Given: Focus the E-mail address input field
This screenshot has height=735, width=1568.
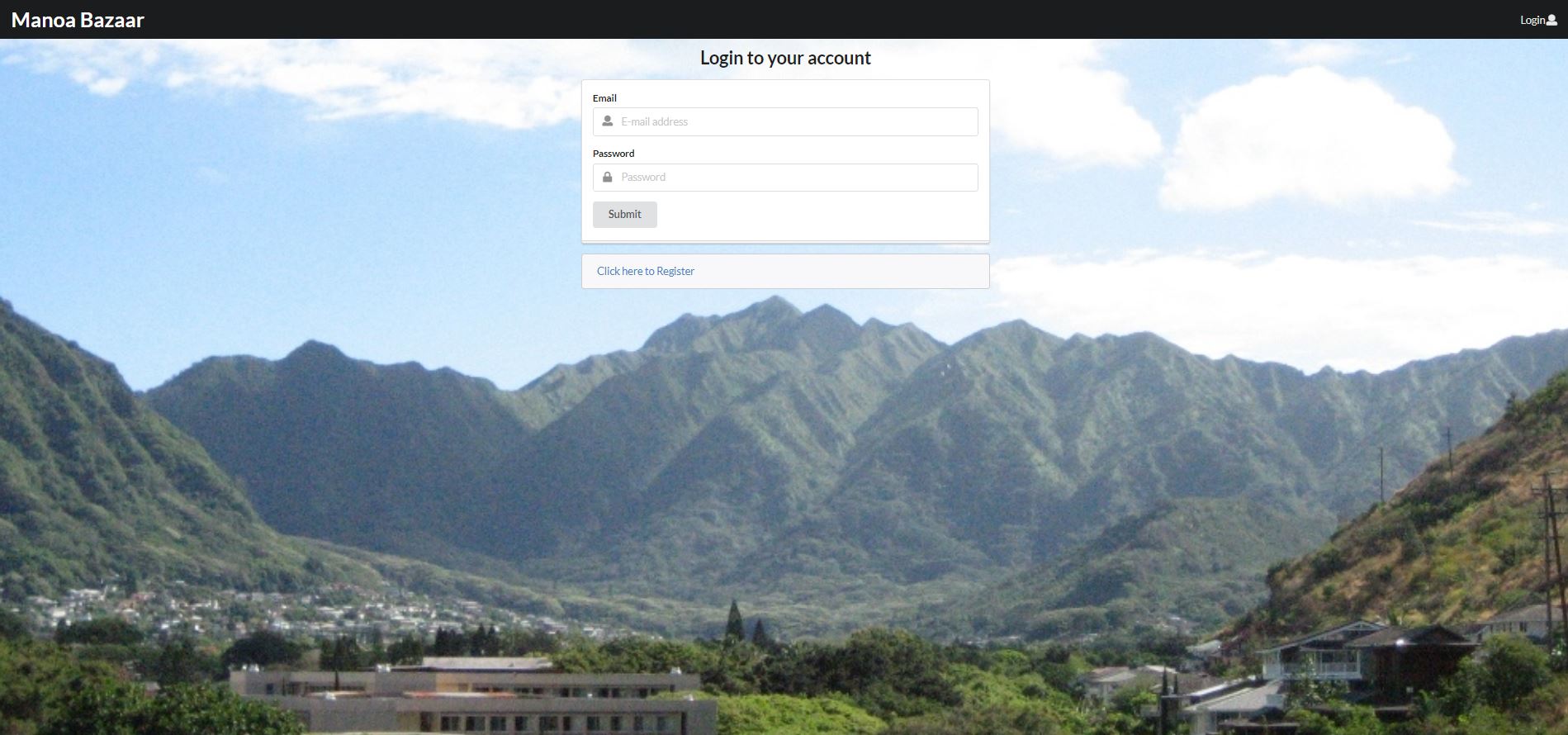Looking at the screenshot, I should [x=785, y=121].
